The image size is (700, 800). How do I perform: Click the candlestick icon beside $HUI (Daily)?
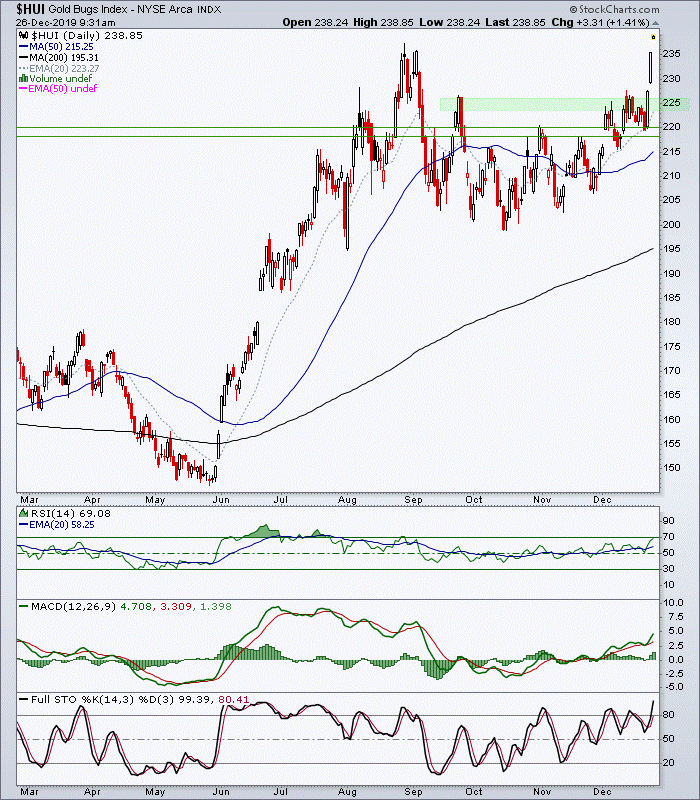click(x=23, y=36)
